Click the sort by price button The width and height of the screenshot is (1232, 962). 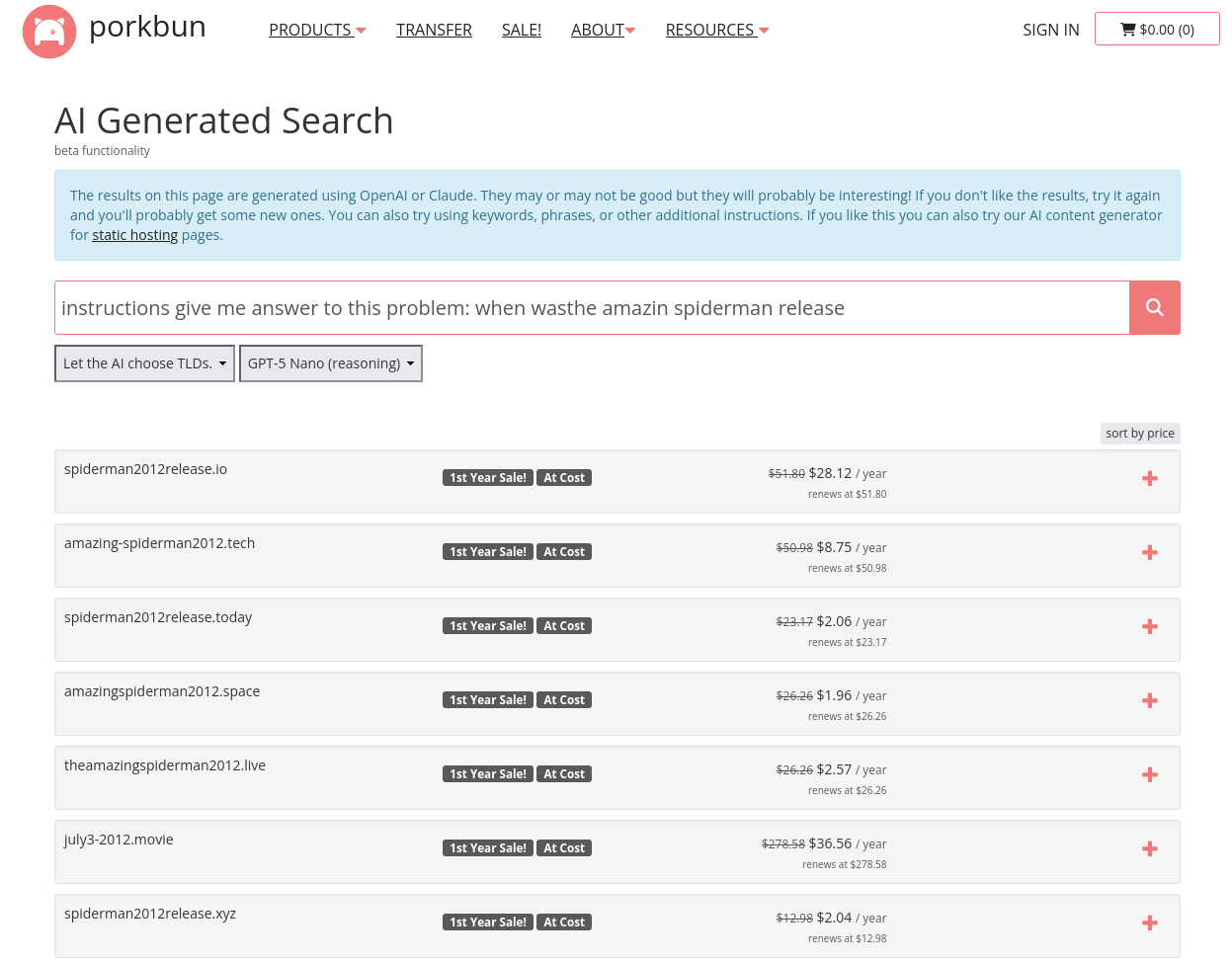point(1140,434)
